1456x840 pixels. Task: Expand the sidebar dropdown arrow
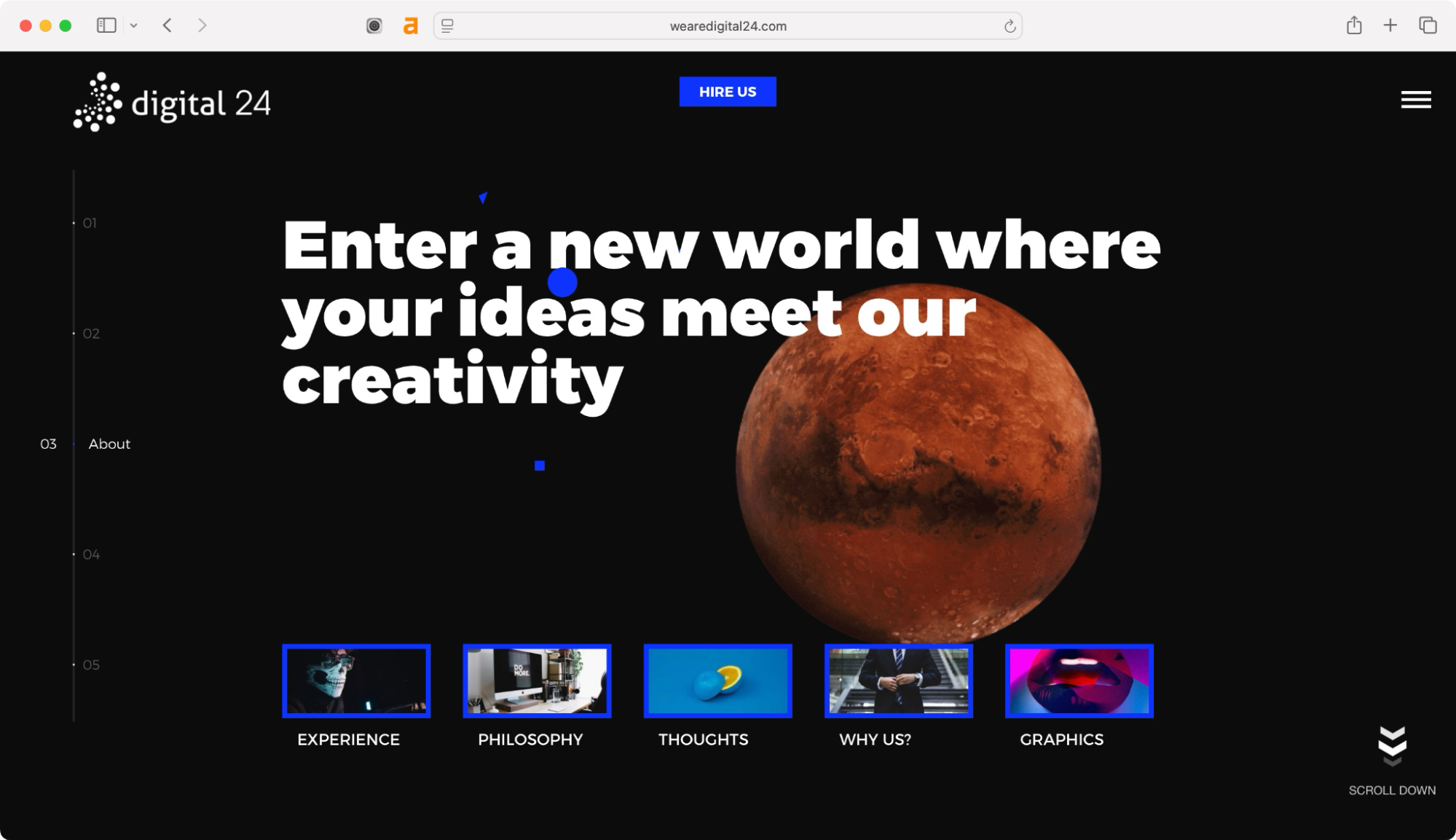pos(134,25)
